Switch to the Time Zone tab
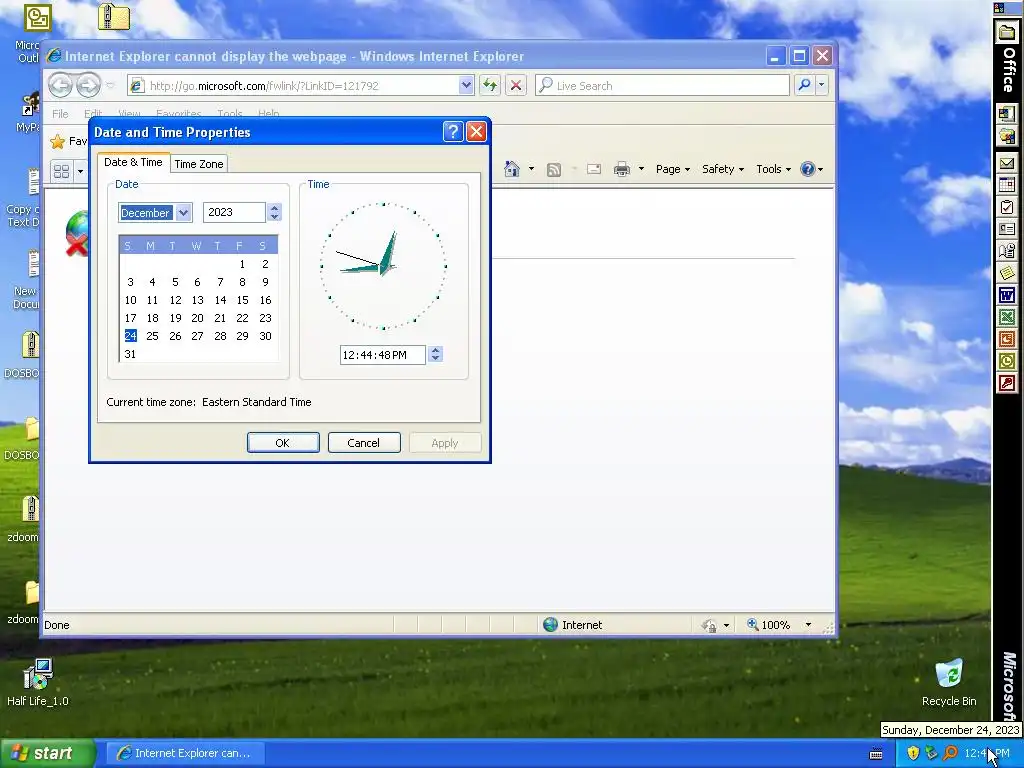Screen dimensions: 1024x768 click(x=199, y=164)
